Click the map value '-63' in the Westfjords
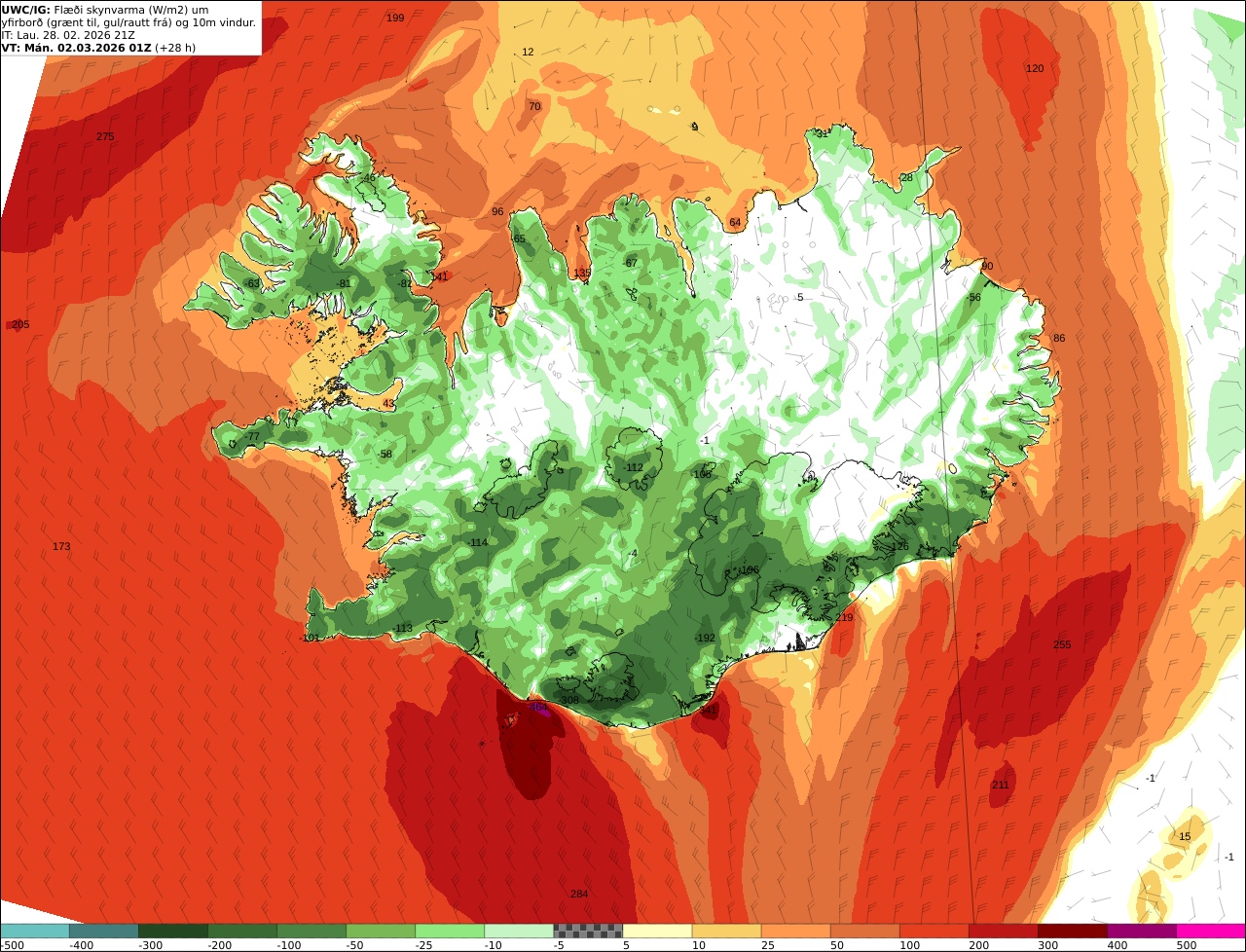Viewport: 1246px width, 952px height. [252, 283]
